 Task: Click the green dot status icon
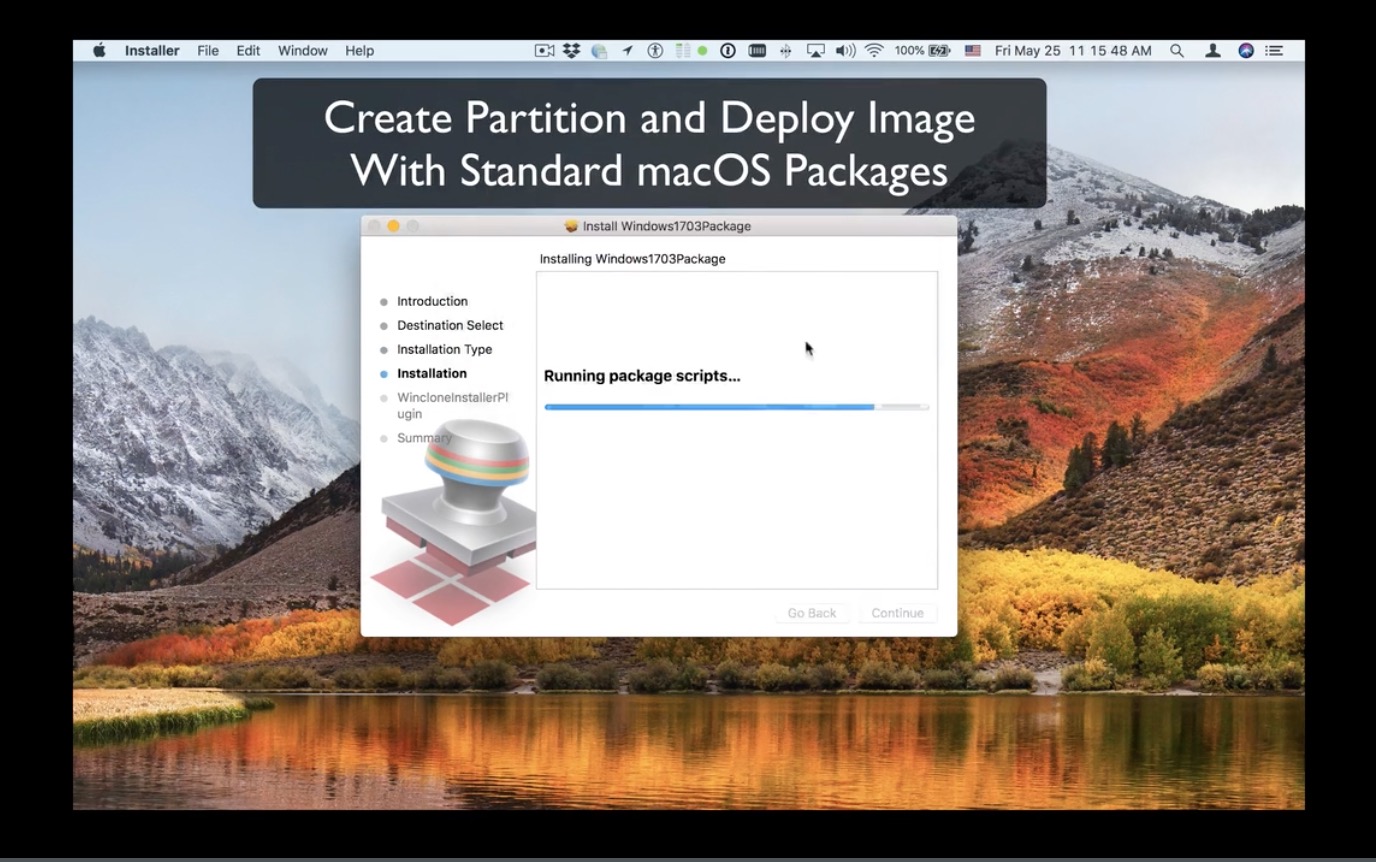702,50
